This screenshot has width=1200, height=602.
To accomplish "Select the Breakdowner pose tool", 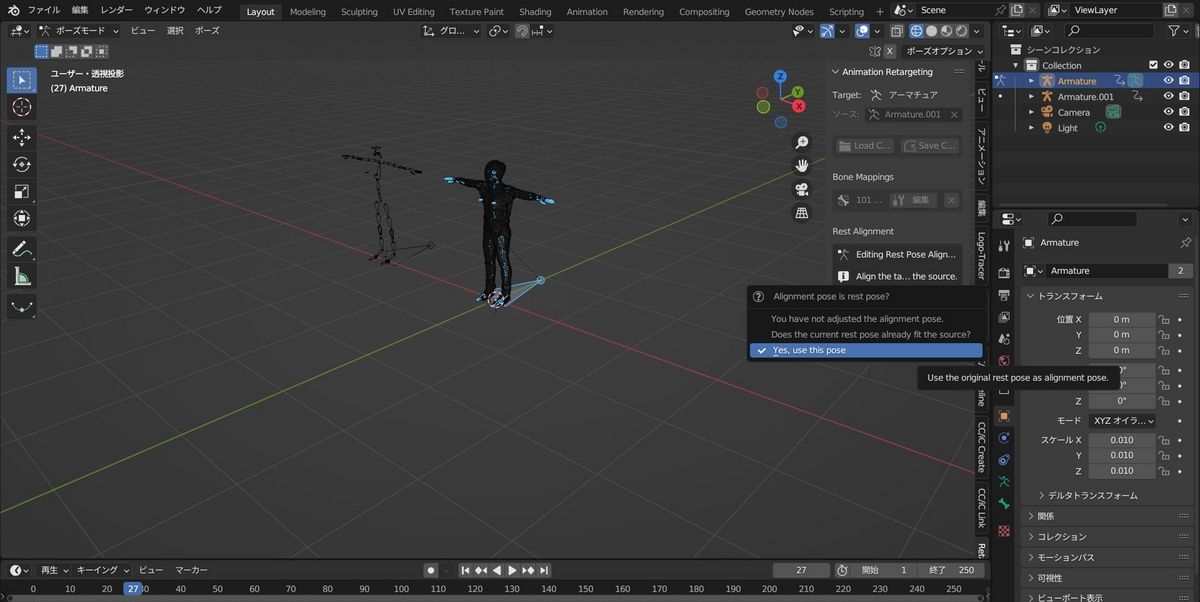I will 22,307.
